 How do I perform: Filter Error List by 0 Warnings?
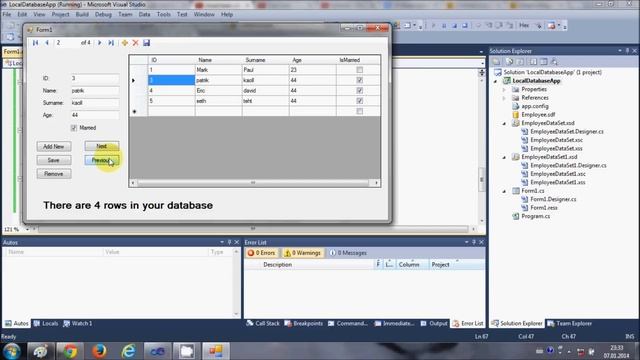(x=302, y=253)
